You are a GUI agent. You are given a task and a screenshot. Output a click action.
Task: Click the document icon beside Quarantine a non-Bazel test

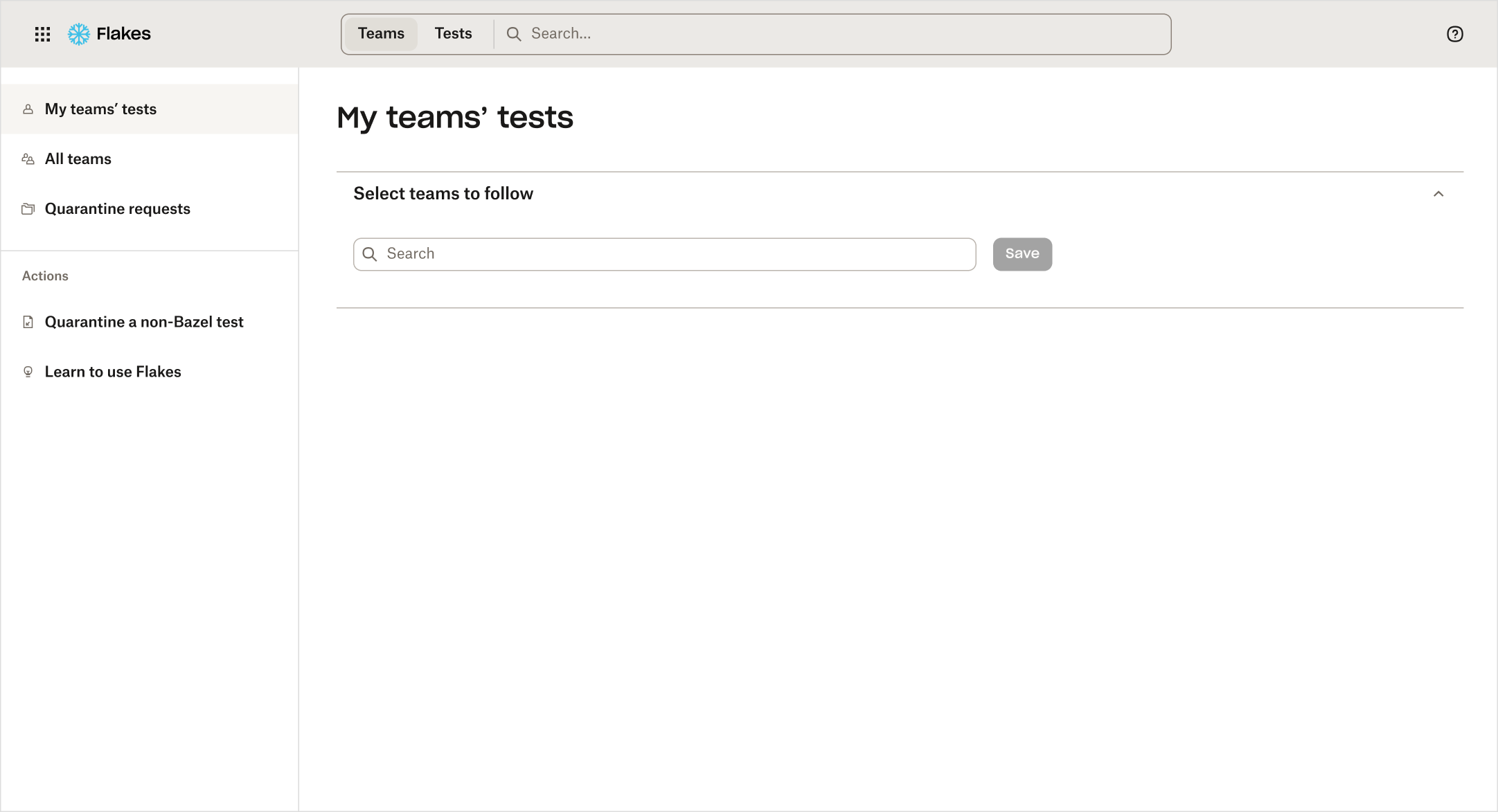point(28,322)
